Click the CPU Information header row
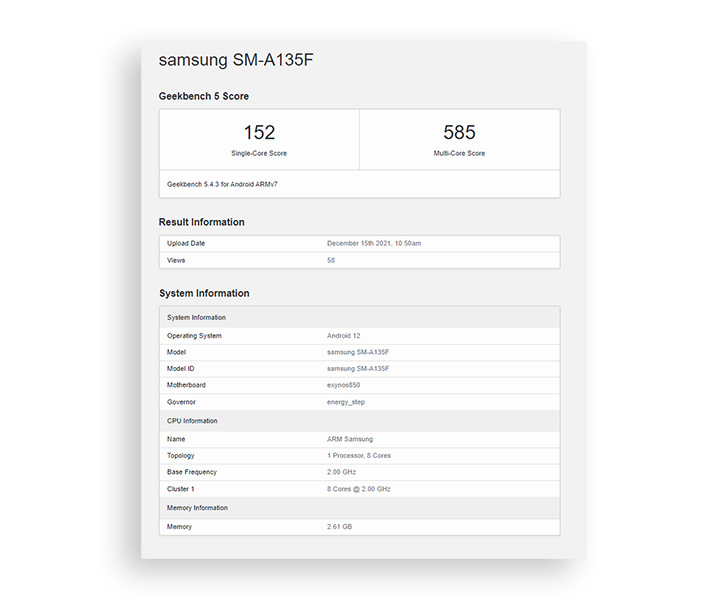The width and height of the screenshot is (728, 600). [x=360, y=421]
